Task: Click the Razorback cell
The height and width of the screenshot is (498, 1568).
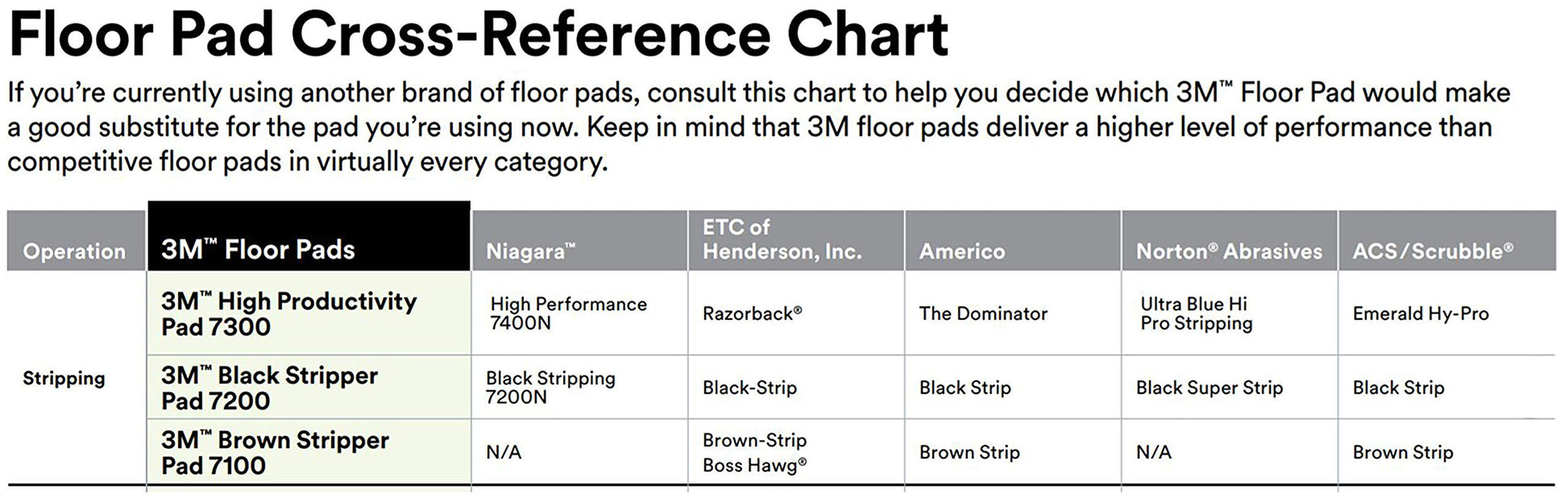Action: 752,313
